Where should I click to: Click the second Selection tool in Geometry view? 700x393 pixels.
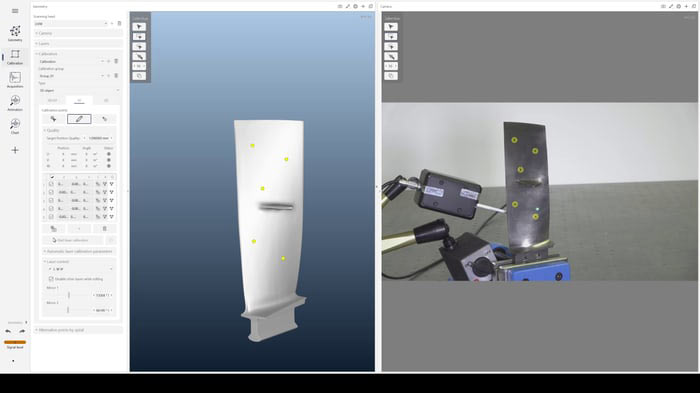(x=139, y=37)
